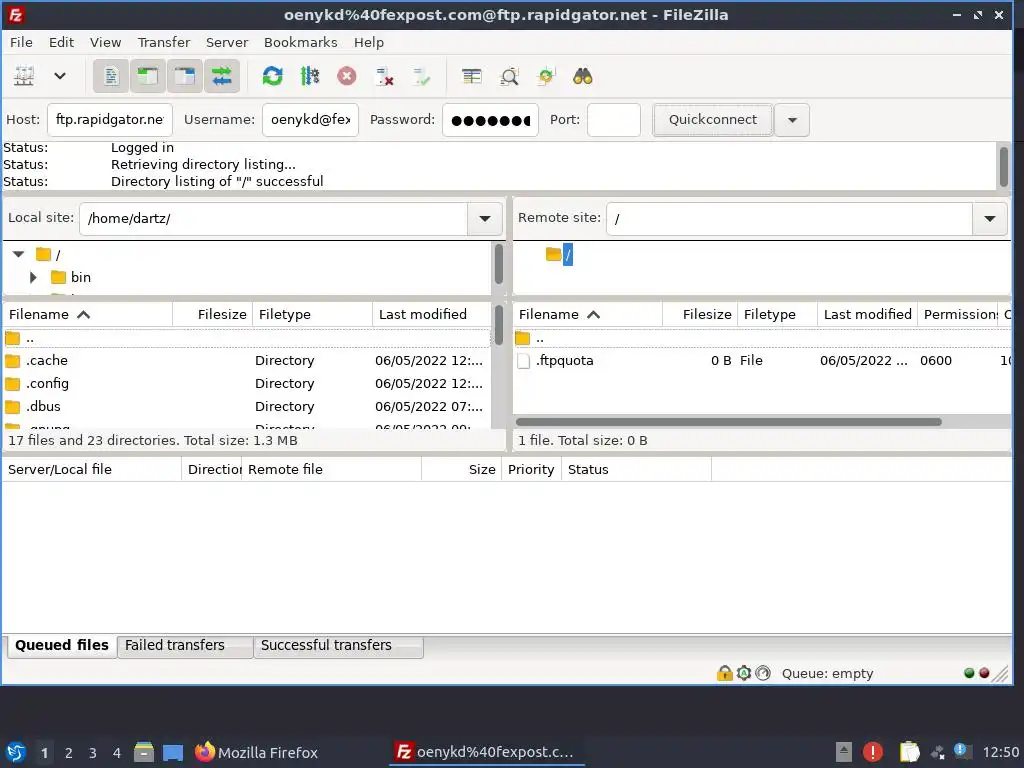Viewport: 1024px width, 768px height.
Task: Open Mozilla Firefox from the taskbar
Action: (x=256, y=752)
